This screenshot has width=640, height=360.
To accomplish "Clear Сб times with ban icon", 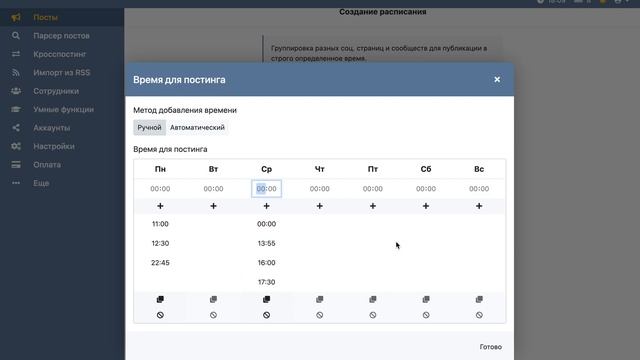I will [x=426, y=315].
